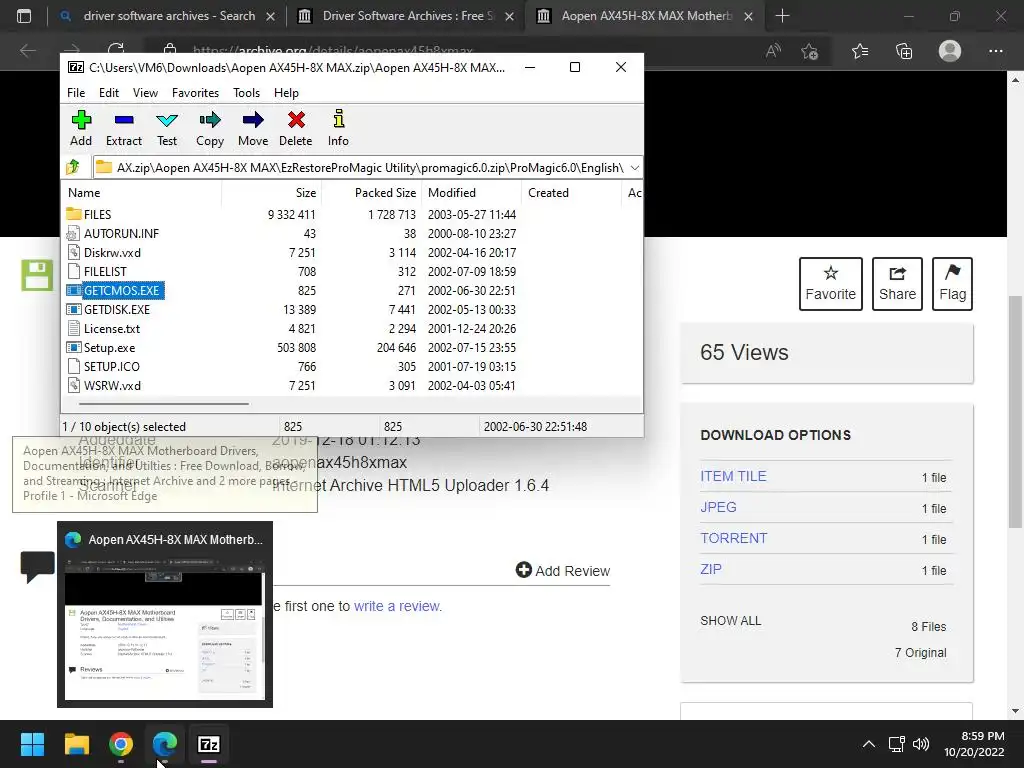Viewport: 1024px width, 768px height.
Task: Close the Aopen AX45H-8X MAX browser tab
Action: [x=748, y=16]
